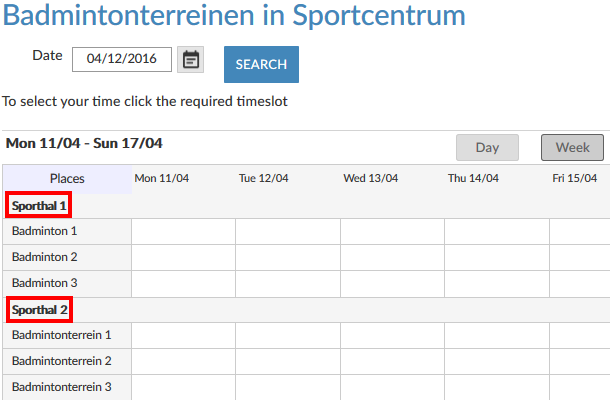
Task: Select Badminton 1 timeslot on Mon 11/04
Action: click(184, 231)
